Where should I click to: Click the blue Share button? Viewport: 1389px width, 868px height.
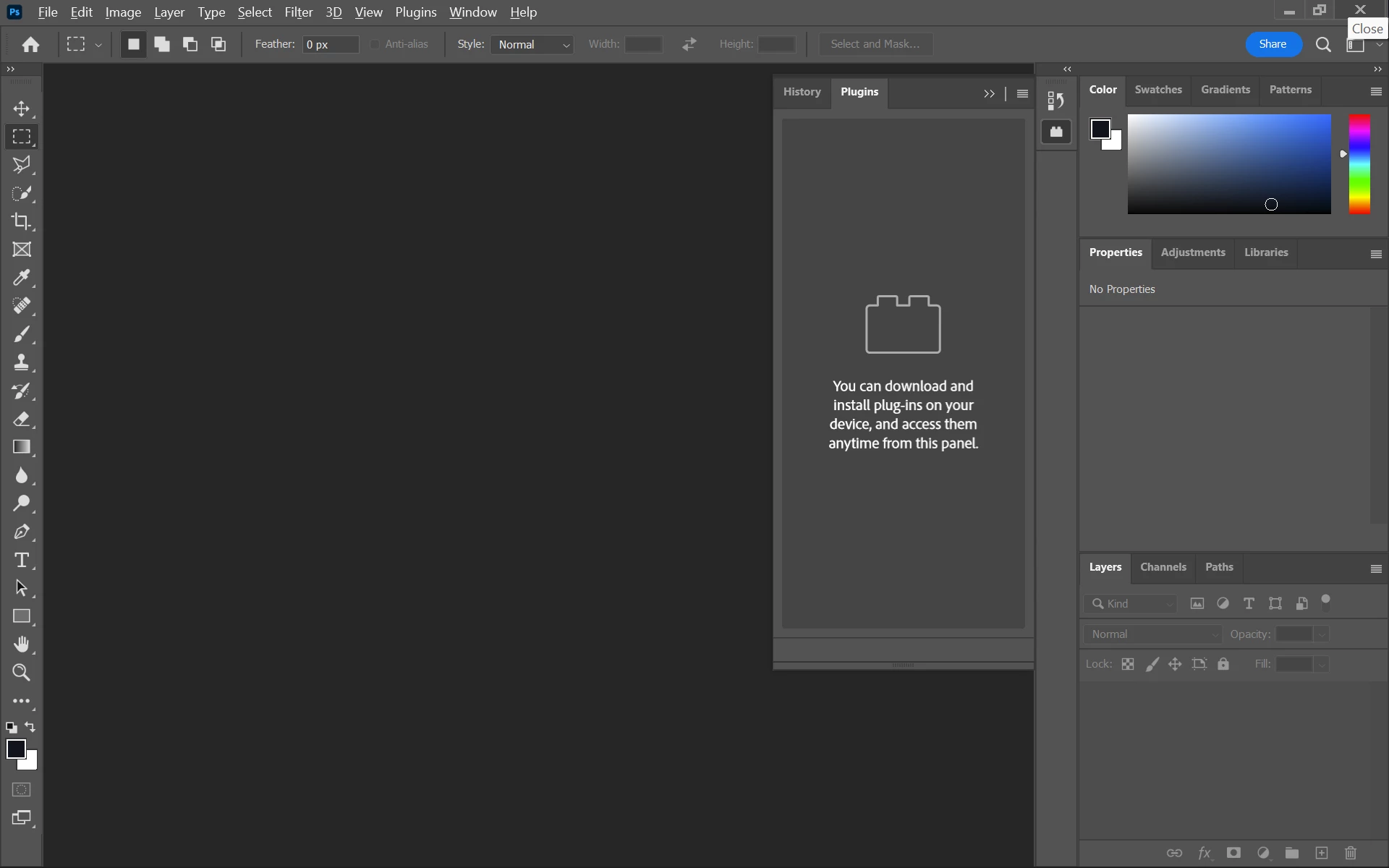[1273, 44]
